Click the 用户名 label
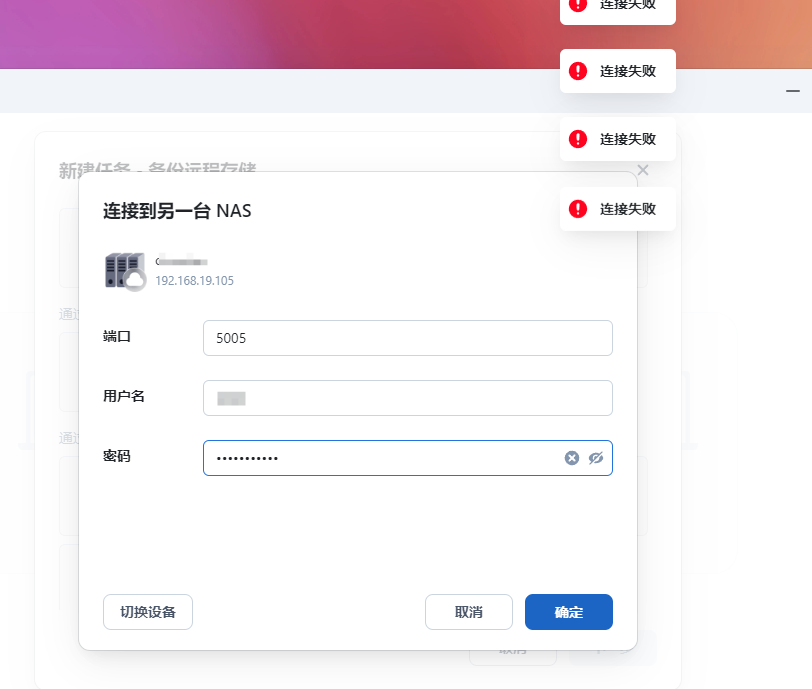Image resolution: width=812 pixels, height=689 pixels. click(124, 396)
